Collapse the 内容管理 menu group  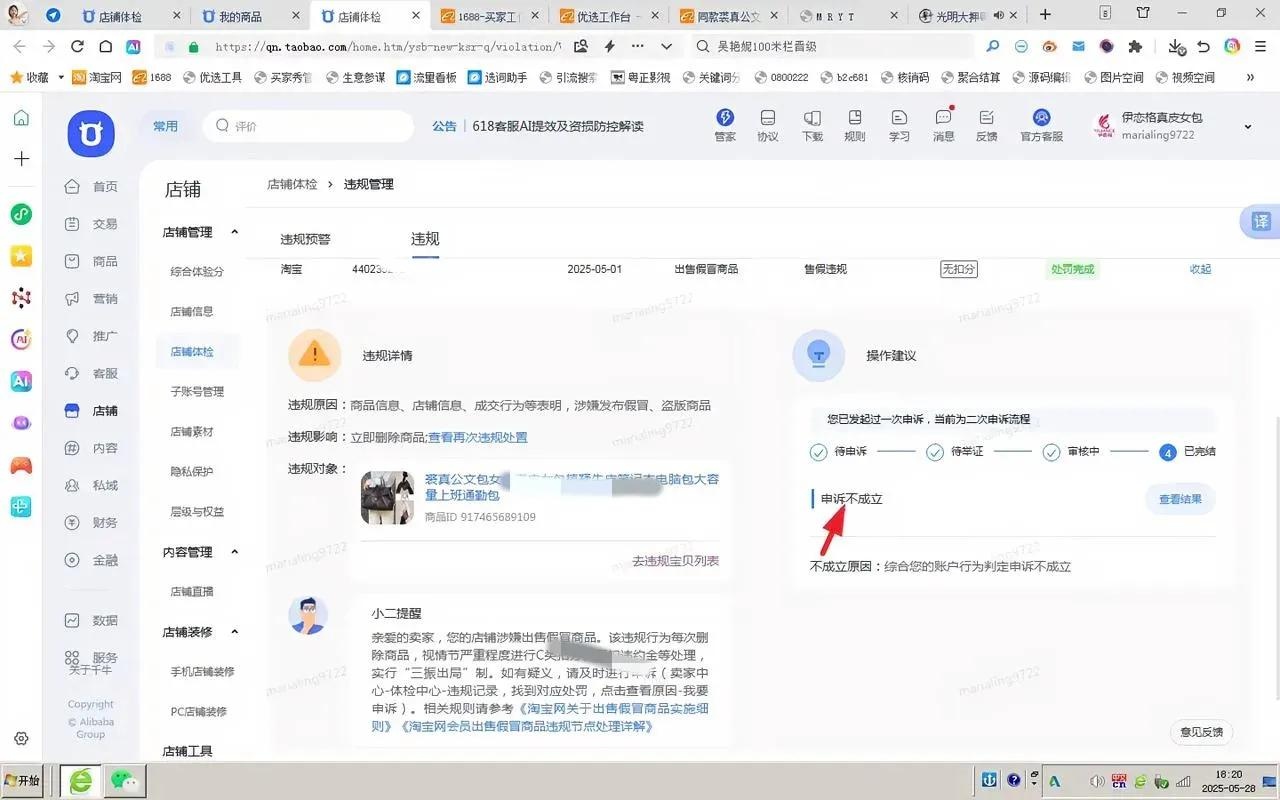[x=235, y=552]
